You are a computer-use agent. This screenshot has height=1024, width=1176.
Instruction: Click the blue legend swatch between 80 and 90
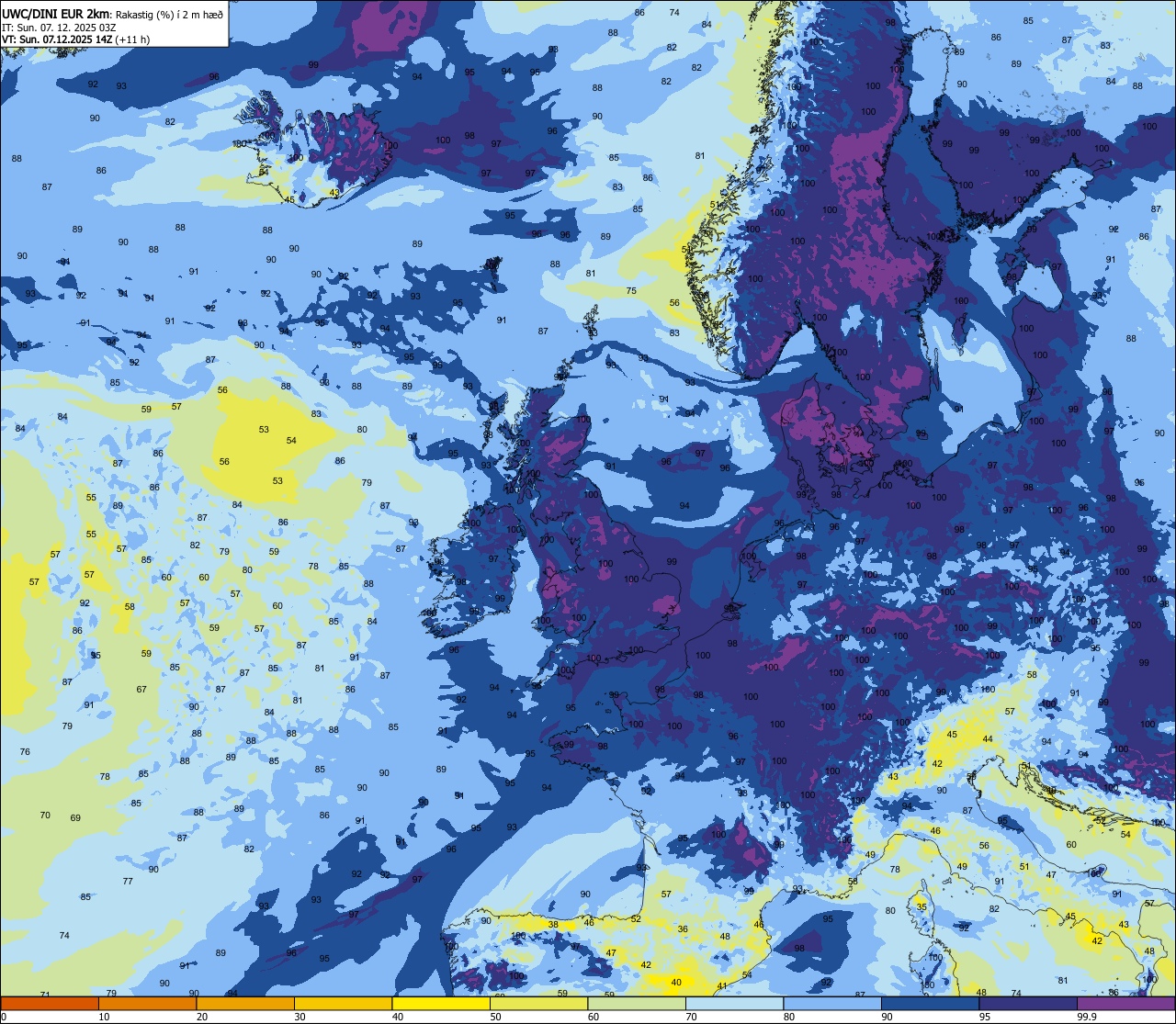click(x=832, y=1004)
